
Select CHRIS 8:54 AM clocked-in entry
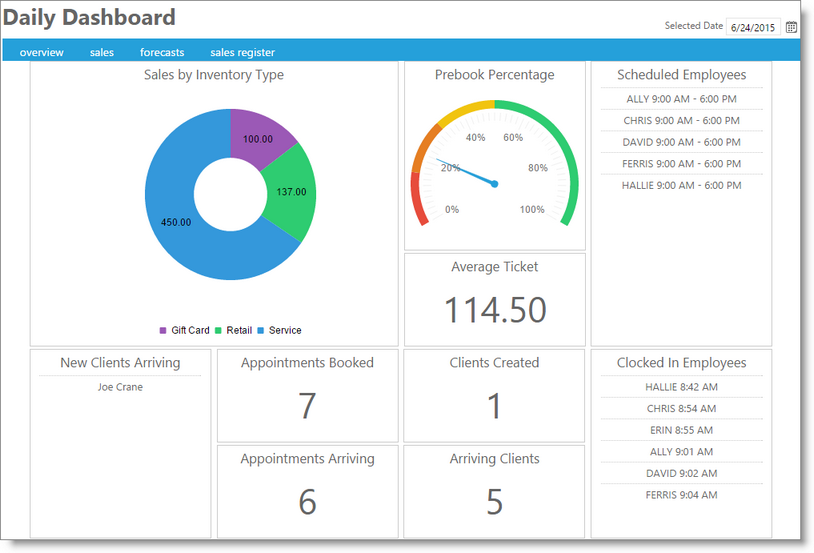point(682,409)
